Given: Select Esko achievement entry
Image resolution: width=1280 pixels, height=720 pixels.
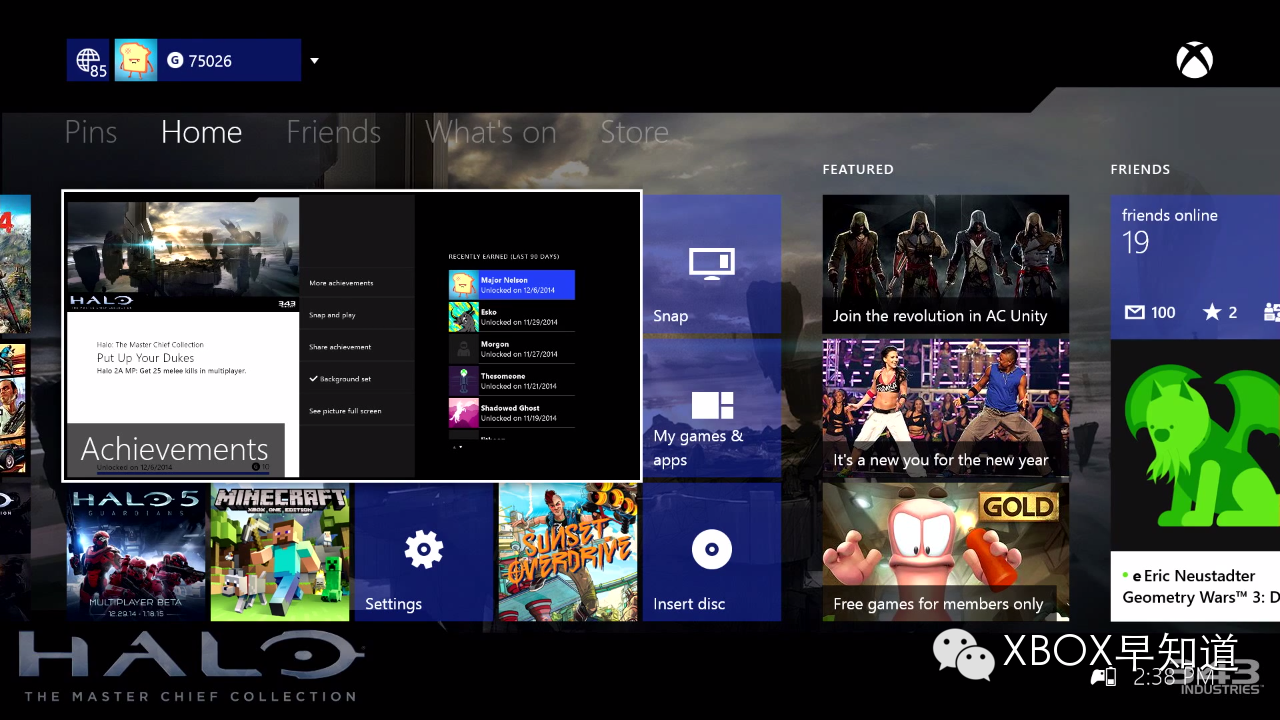Looking at the screenshot, I should [x=512, y=317].
